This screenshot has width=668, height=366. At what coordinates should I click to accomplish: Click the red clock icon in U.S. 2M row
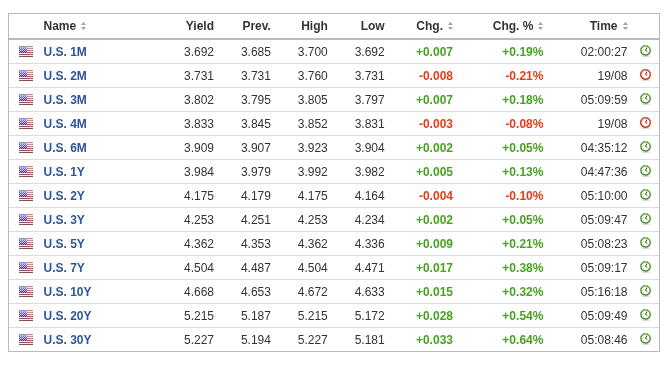(x=645, y=75)
